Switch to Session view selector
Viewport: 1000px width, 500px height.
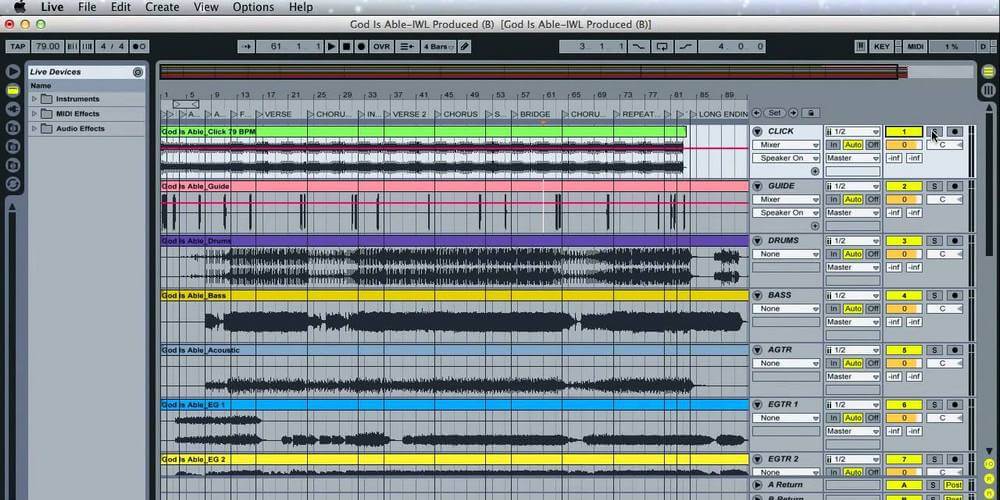pos(989,91)
